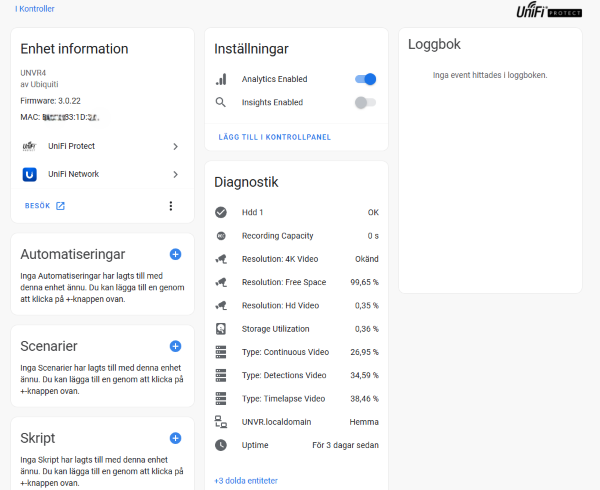Open Type: Timelapse Video entity
The height and width of the screenshot is (490, 600).
pyautogui.click(x=297, y=399)
